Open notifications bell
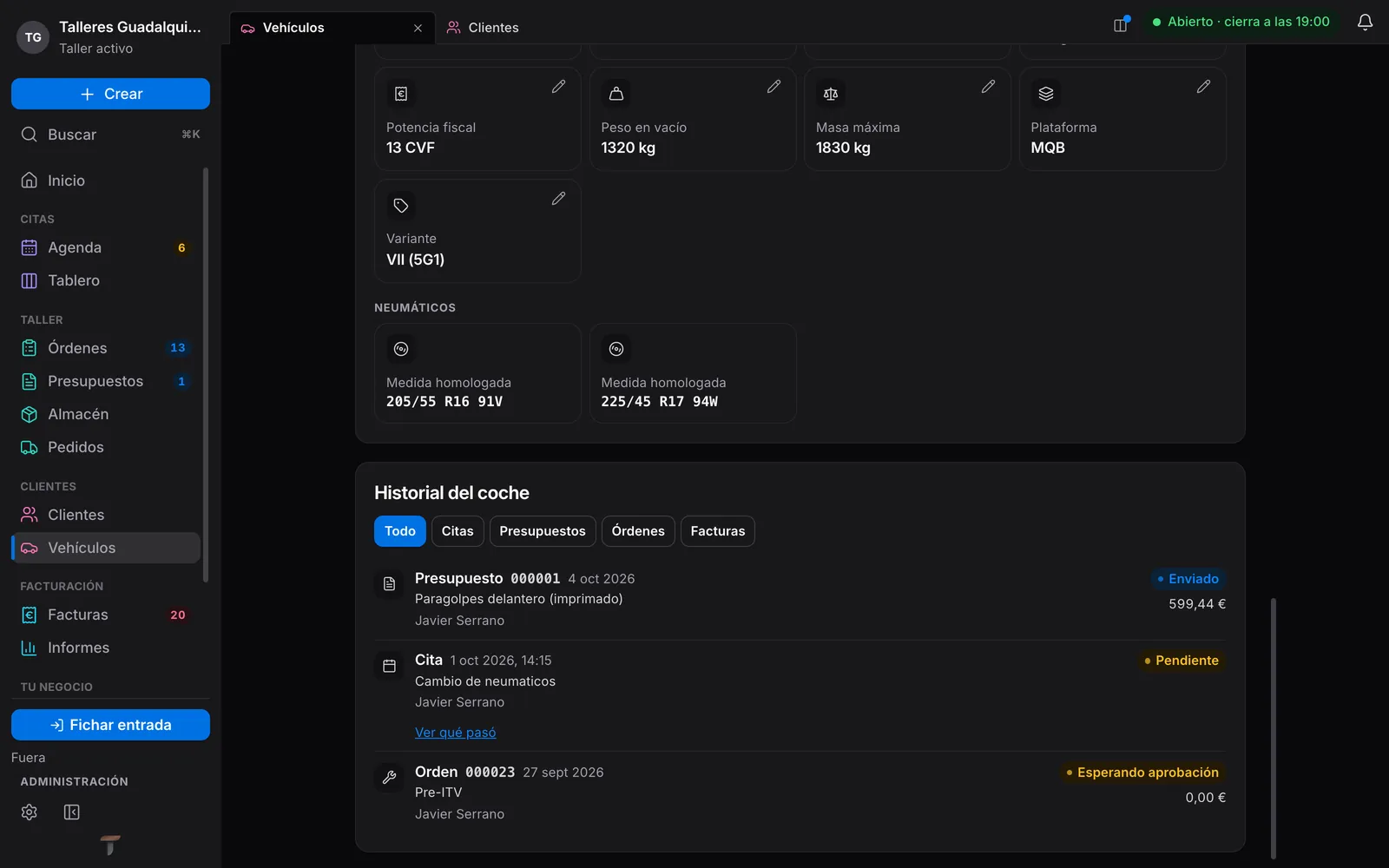Viewport: 1389px width, 868px height. pos(1365,23)
